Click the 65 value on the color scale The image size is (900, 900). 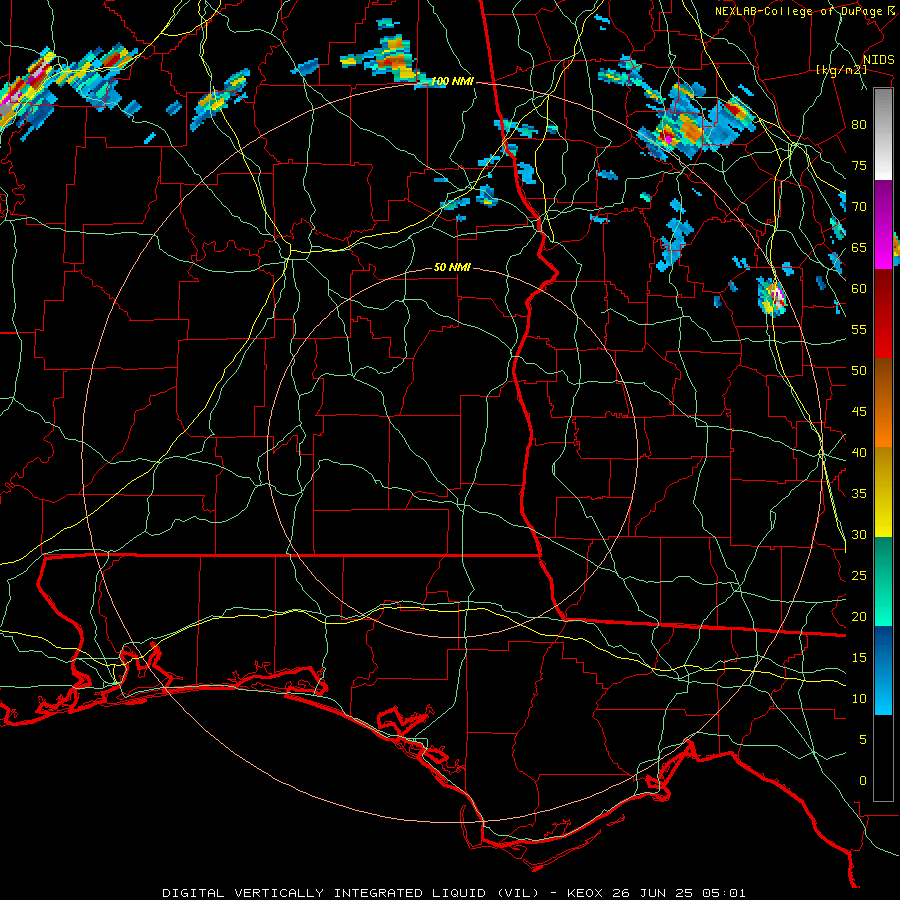point(859,247)
